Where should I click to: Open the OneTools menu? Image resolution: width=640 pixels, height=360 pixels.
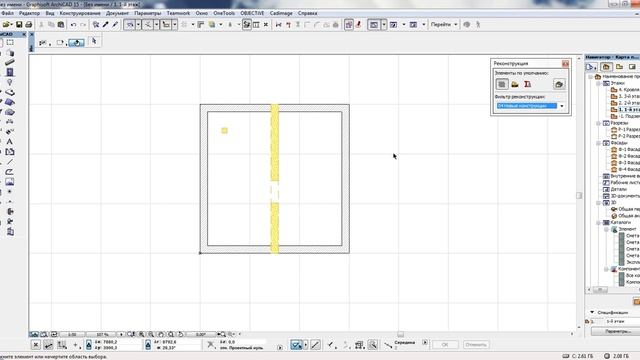[x=224, y=13]
